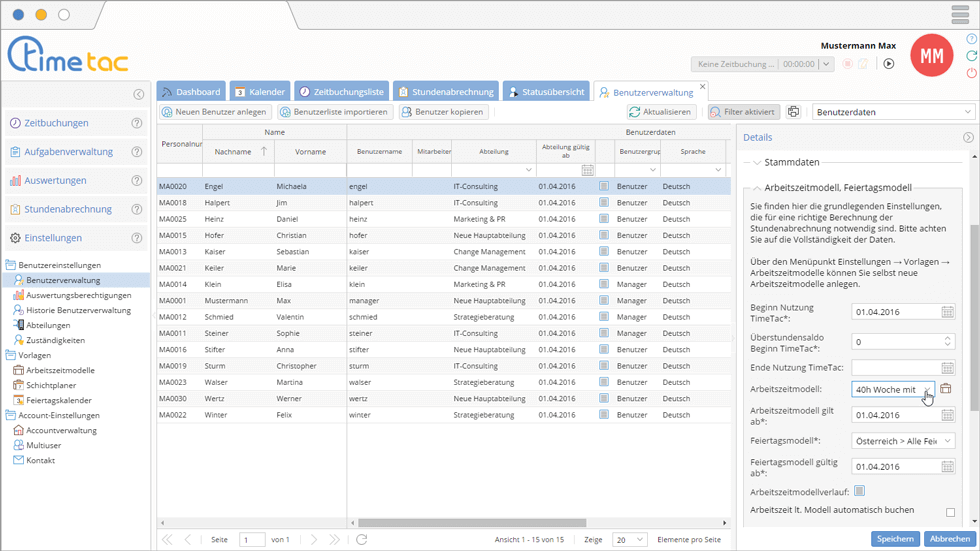
Task: Click help icon next to Auswertungen
Action: click(137, 181)
